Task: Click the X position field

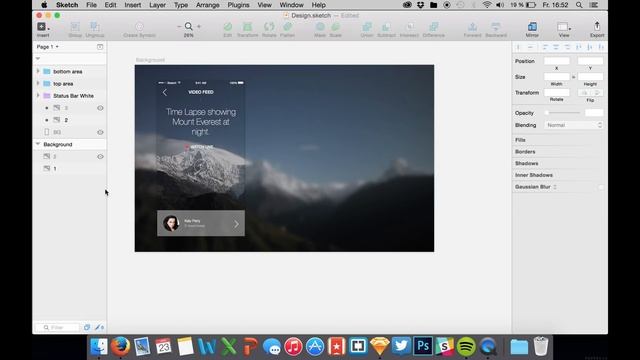Action: click(556, 61)
